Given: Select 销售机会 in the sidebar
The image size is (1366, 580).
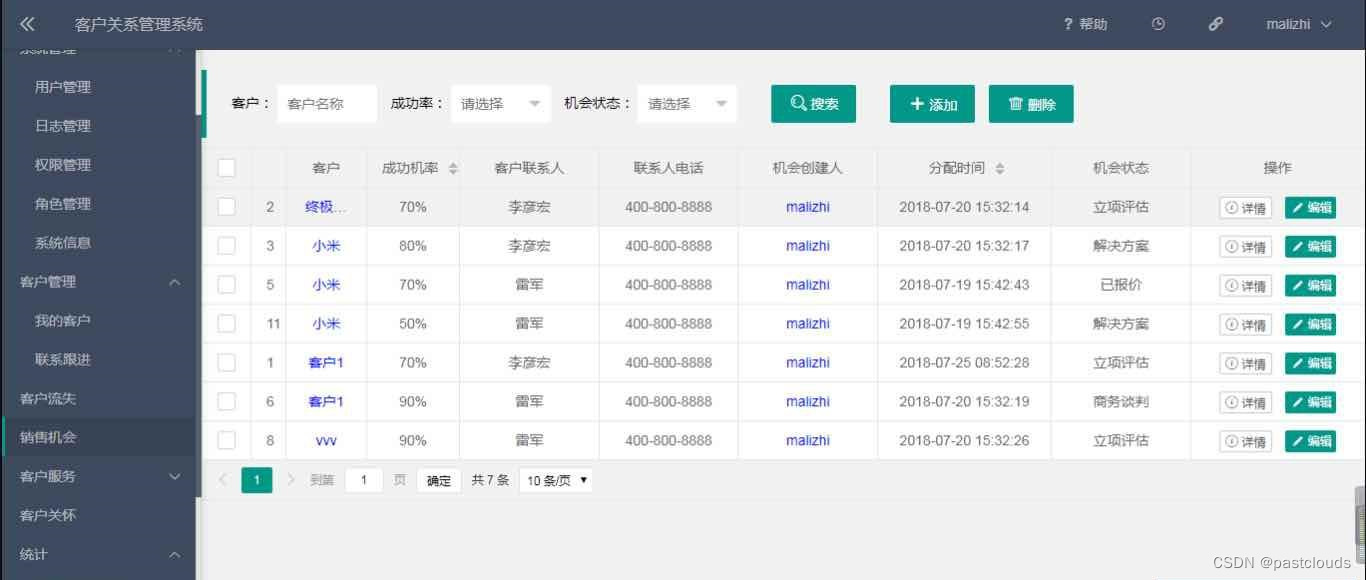Looking at the screenshot, I should pos(98,438).
